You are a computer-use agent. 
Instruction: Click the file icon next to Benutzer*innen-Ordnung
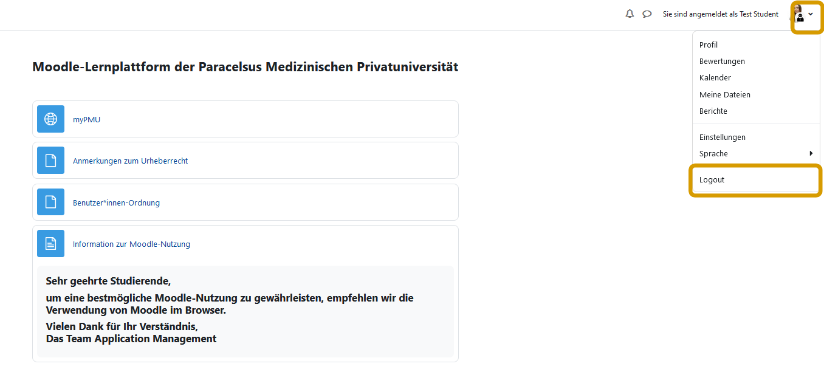(x=50, y=202)
